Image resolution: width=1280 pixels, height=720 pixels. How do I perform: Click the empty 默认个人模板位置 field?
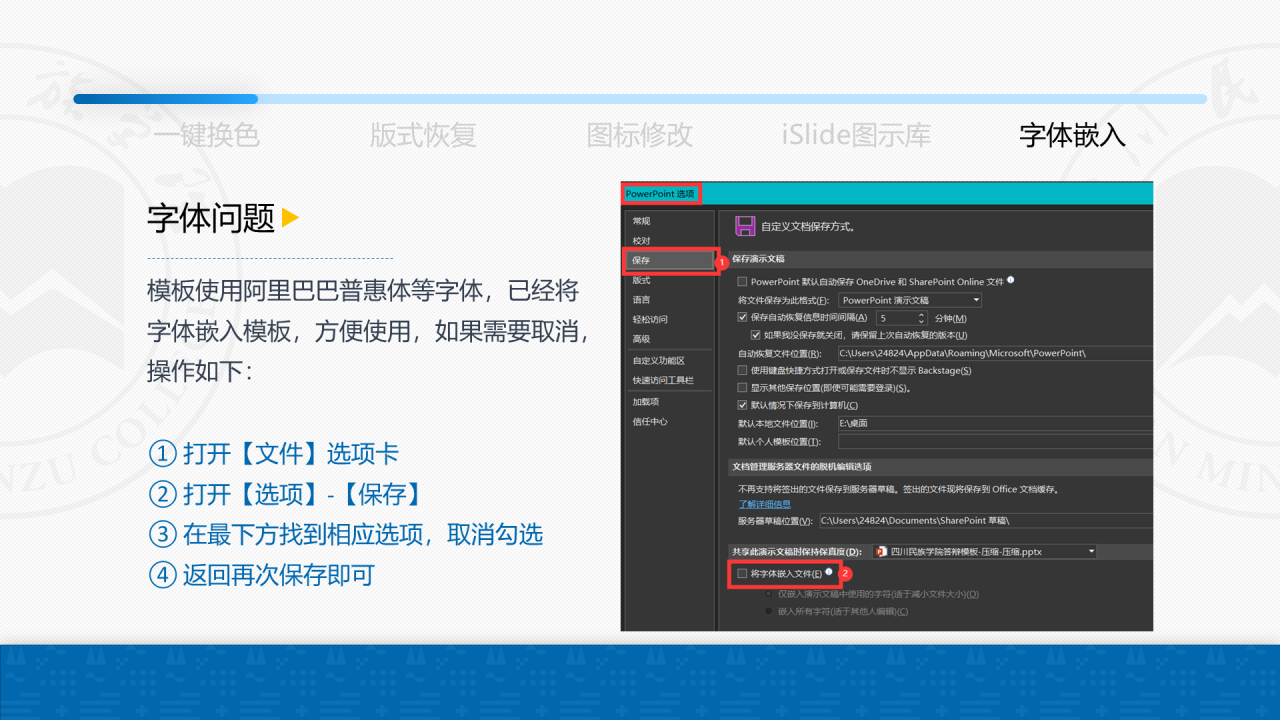(994, 441)
